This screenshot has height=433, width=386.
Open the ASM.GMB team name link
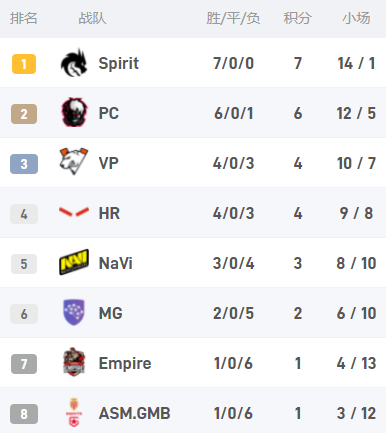(135, 413)
